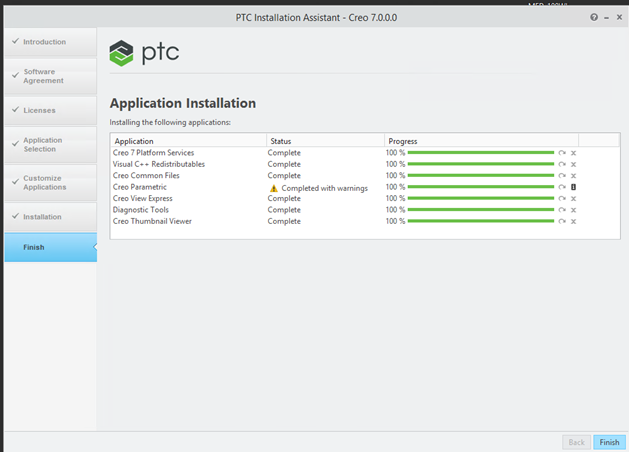Click the X icon for Creo Thumbnail Viewer

[574, 221]
